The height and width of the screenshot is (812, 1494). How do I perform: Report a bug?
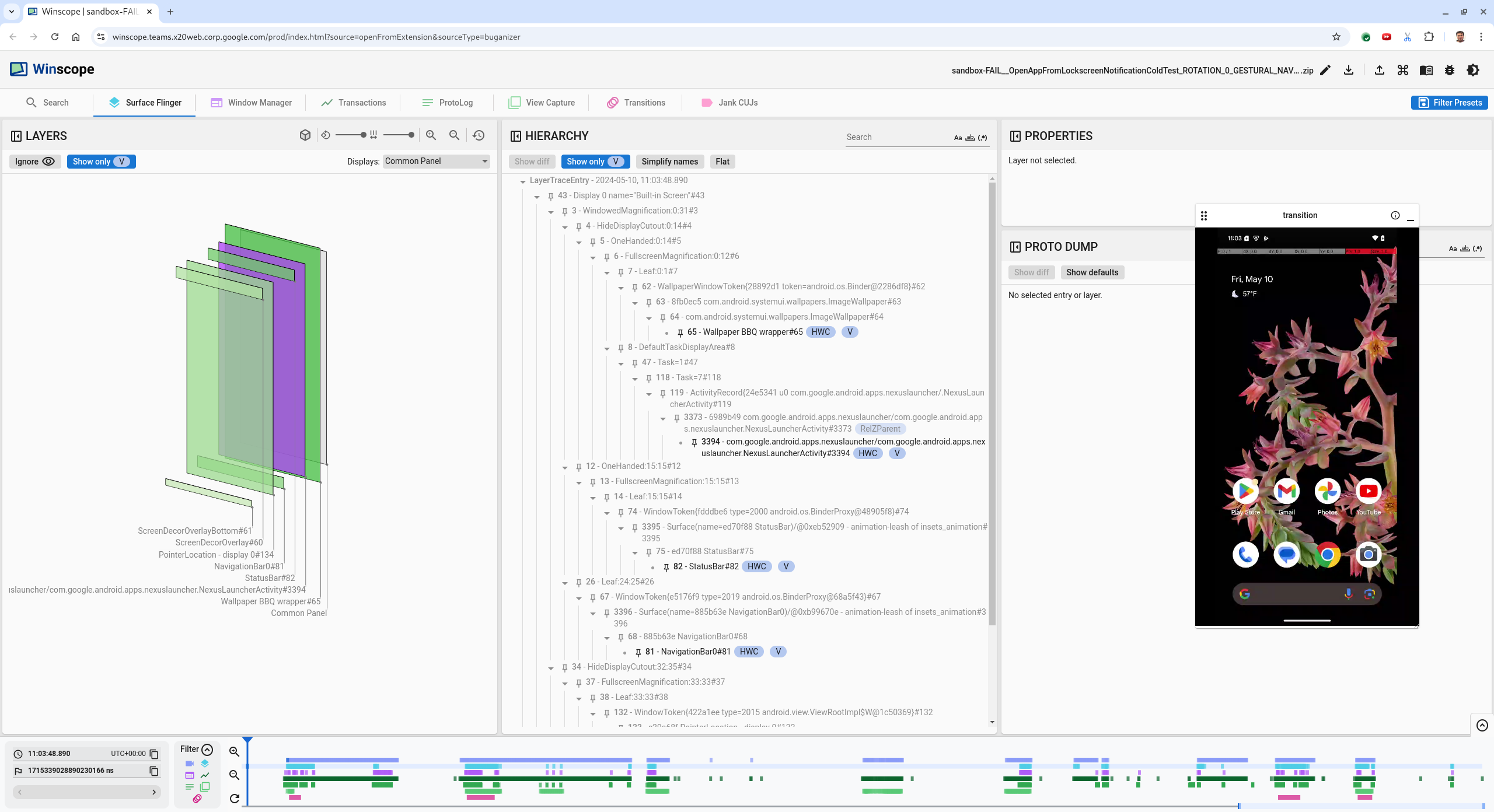point(1450,70)
